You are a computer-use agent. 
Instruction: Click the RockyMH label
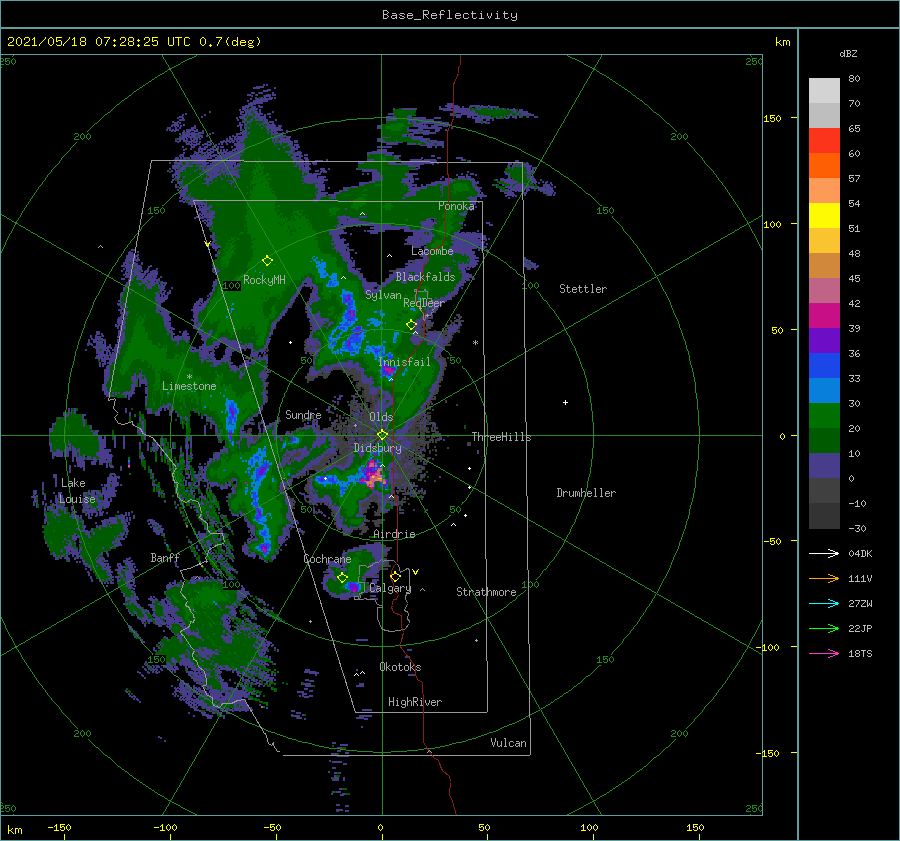(264, 280)
